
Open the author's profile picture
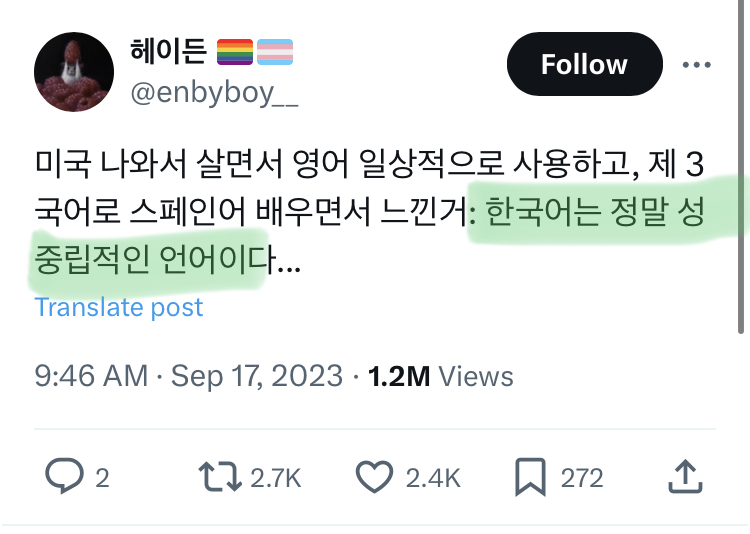click(73, 72)
